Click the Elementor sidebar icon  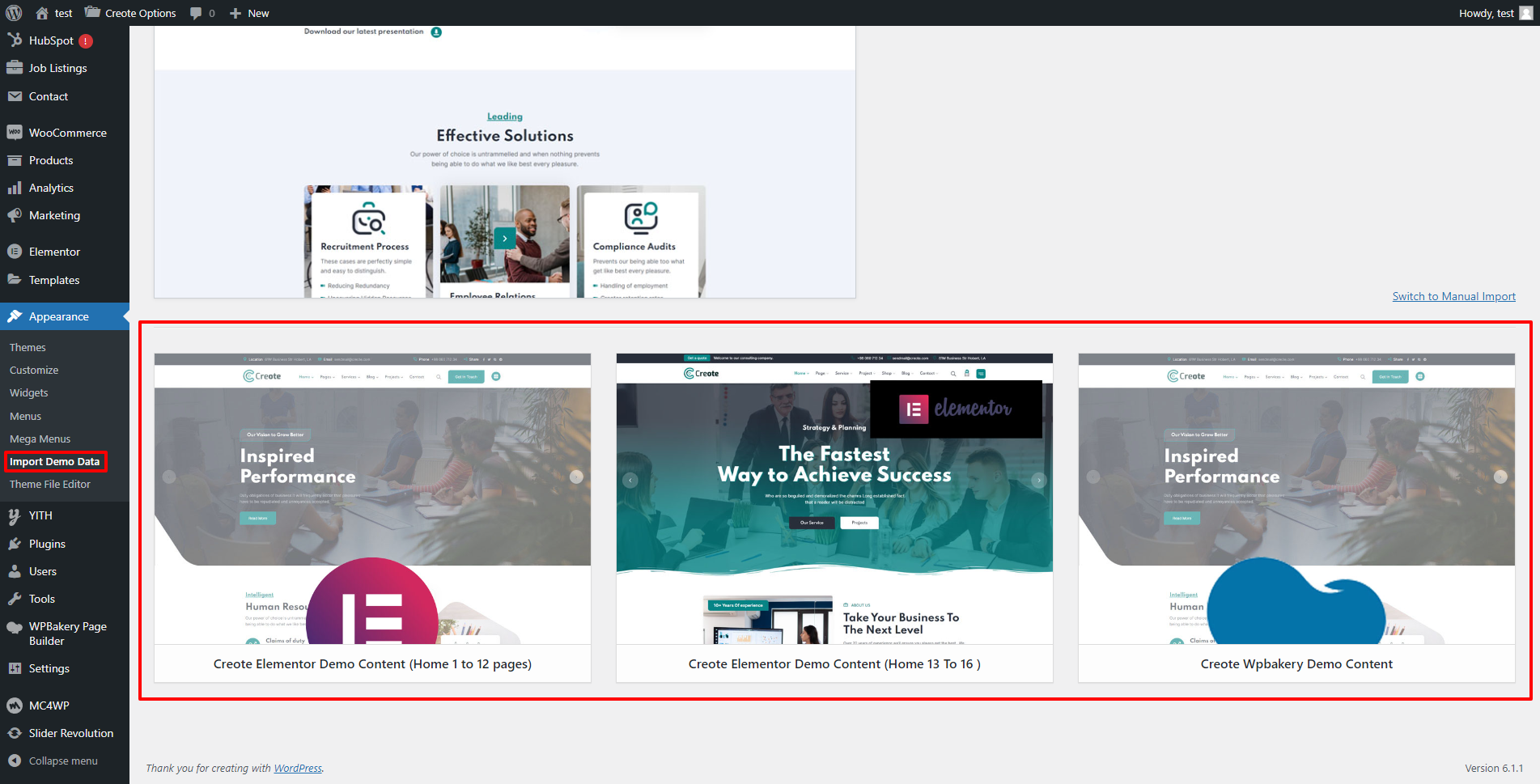(x=15, y=252)
